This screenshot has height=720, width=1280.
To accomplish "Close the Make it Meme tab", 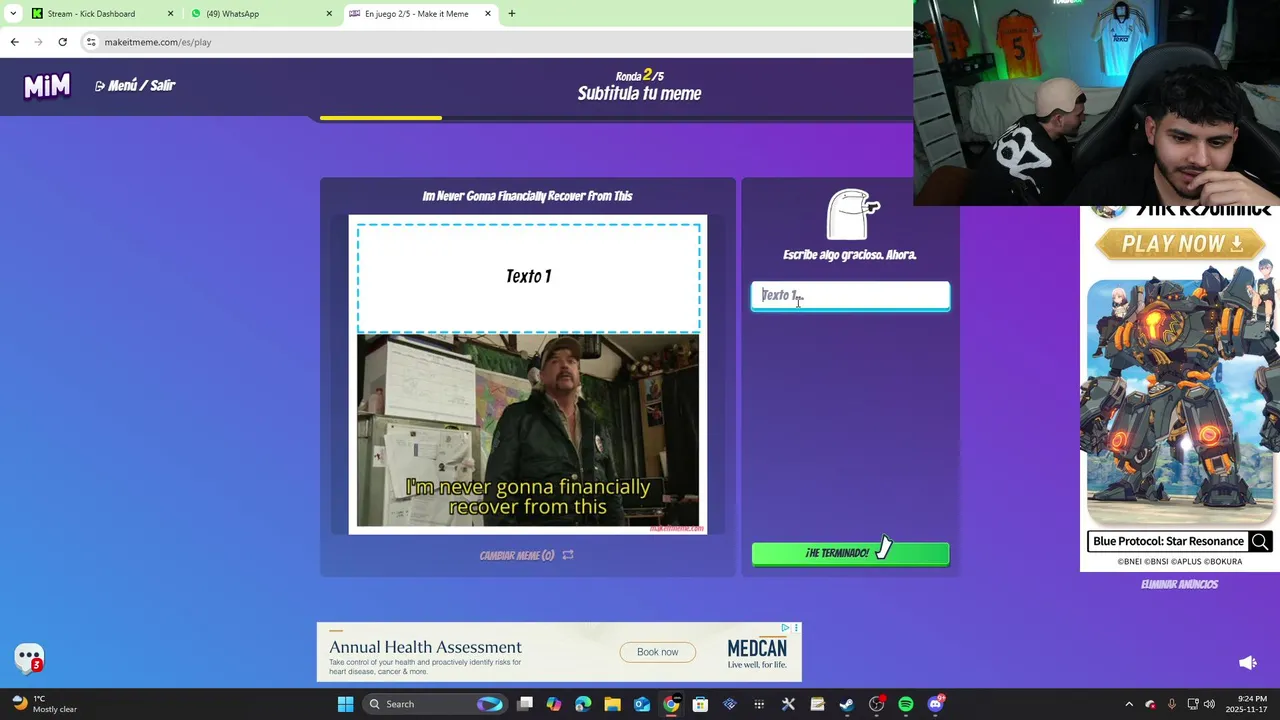I will [x=488, y=14].
